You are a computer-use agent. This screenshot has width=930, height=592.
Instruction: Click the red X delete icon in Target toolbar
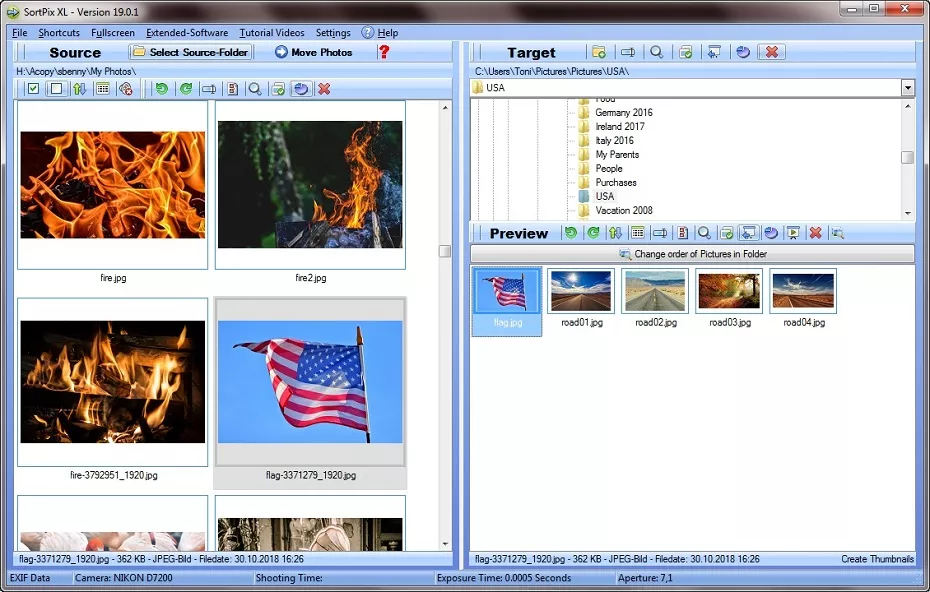pyautogui.click(x=771, y=52)
